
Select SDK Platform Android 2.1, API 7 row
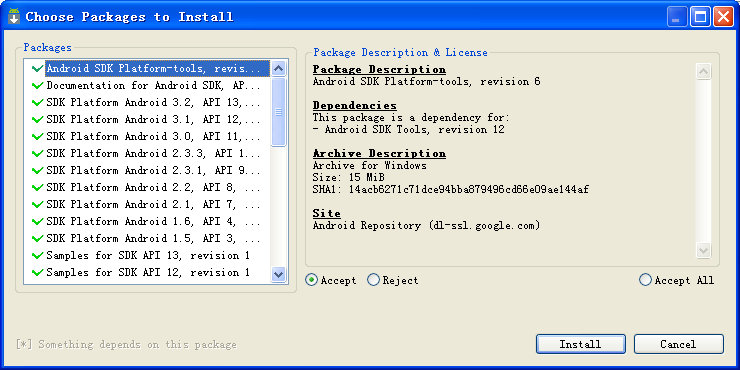[x=147, y=204]
